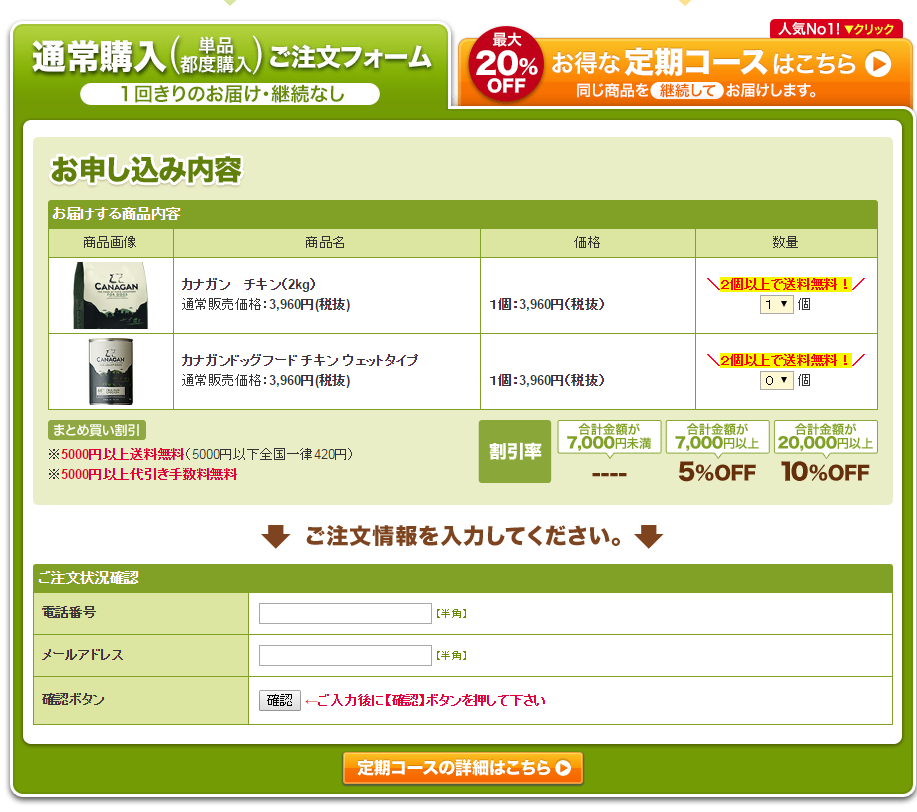Image resolution: width=917 pixels, height=812 pixels.
Task: Click the まとめ買い割引 badge
Action: coord(98,430)
